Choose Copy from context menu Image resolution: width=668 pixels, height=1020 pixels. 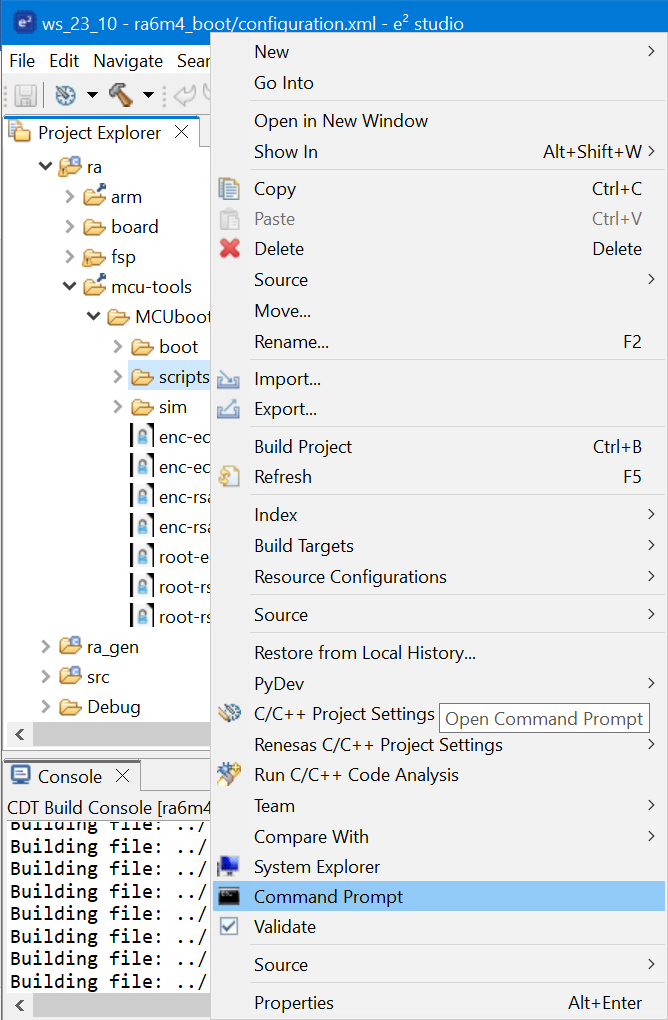coord(439,189)
